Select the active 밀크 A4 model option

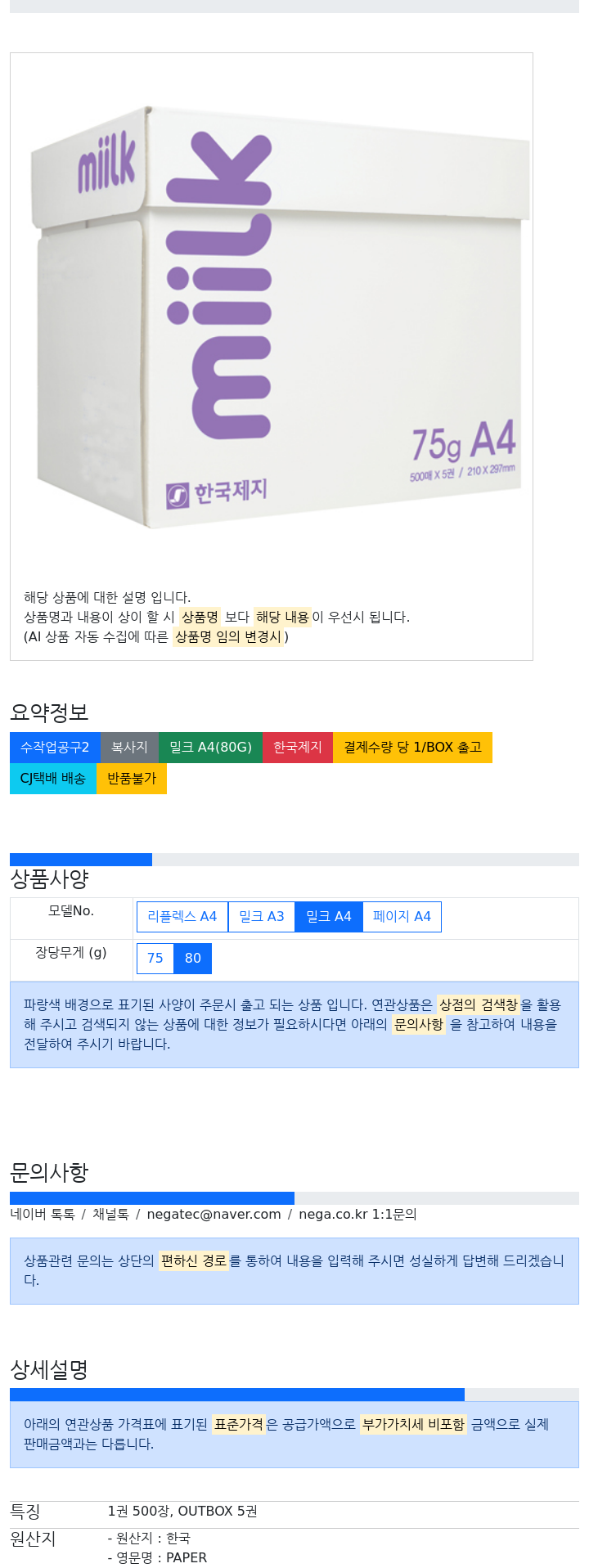329,917
